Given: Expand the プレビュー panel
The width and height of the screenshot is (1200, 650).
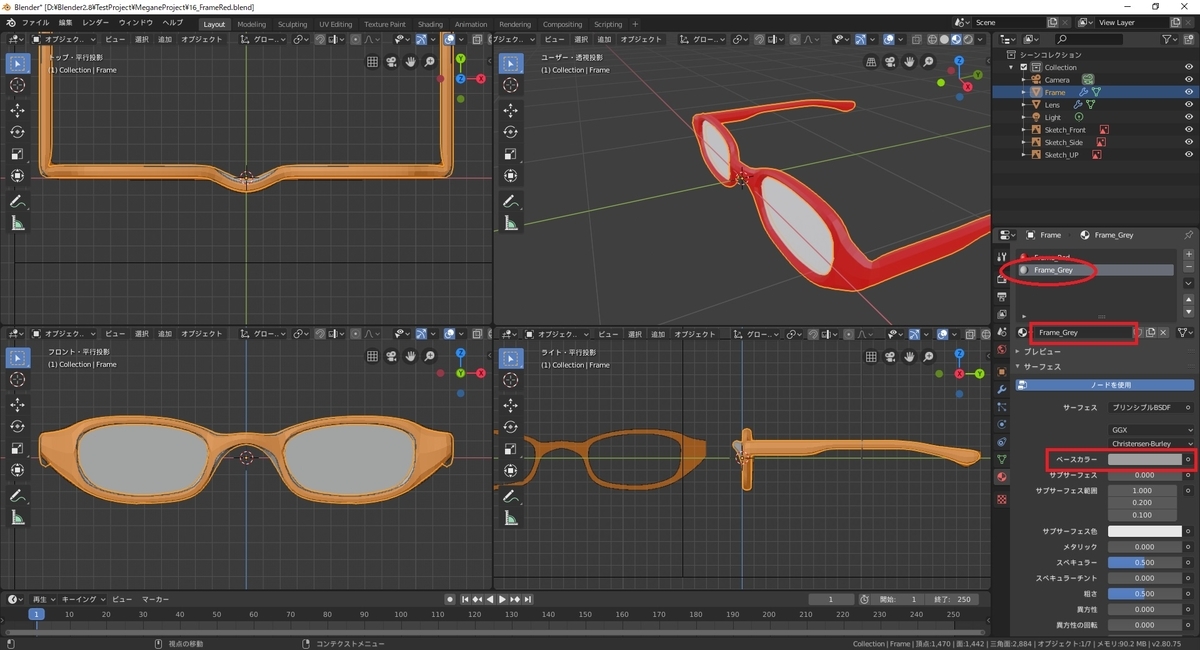Looking at the screenshot, I should [1042, 352].
